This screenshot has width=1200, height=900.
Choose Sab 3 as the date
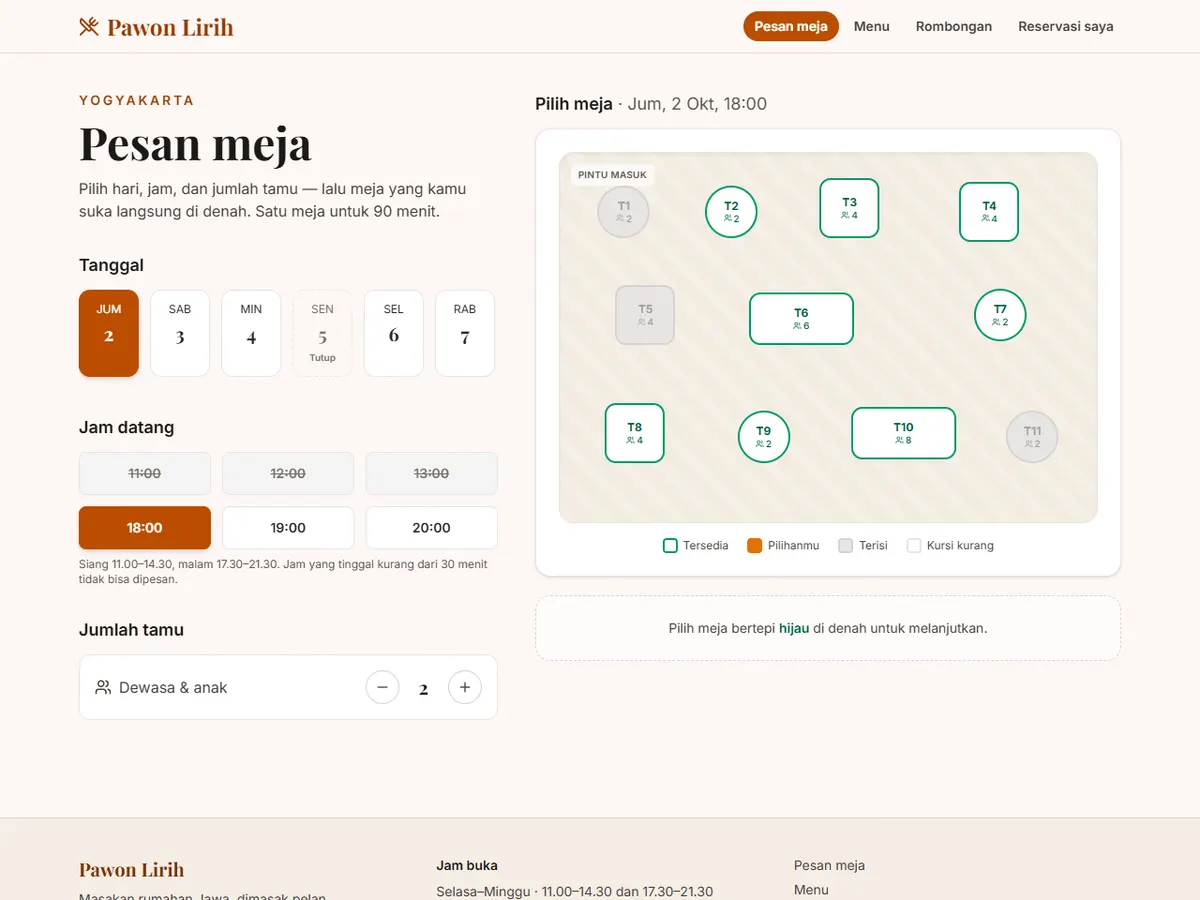tap(180, 333)
